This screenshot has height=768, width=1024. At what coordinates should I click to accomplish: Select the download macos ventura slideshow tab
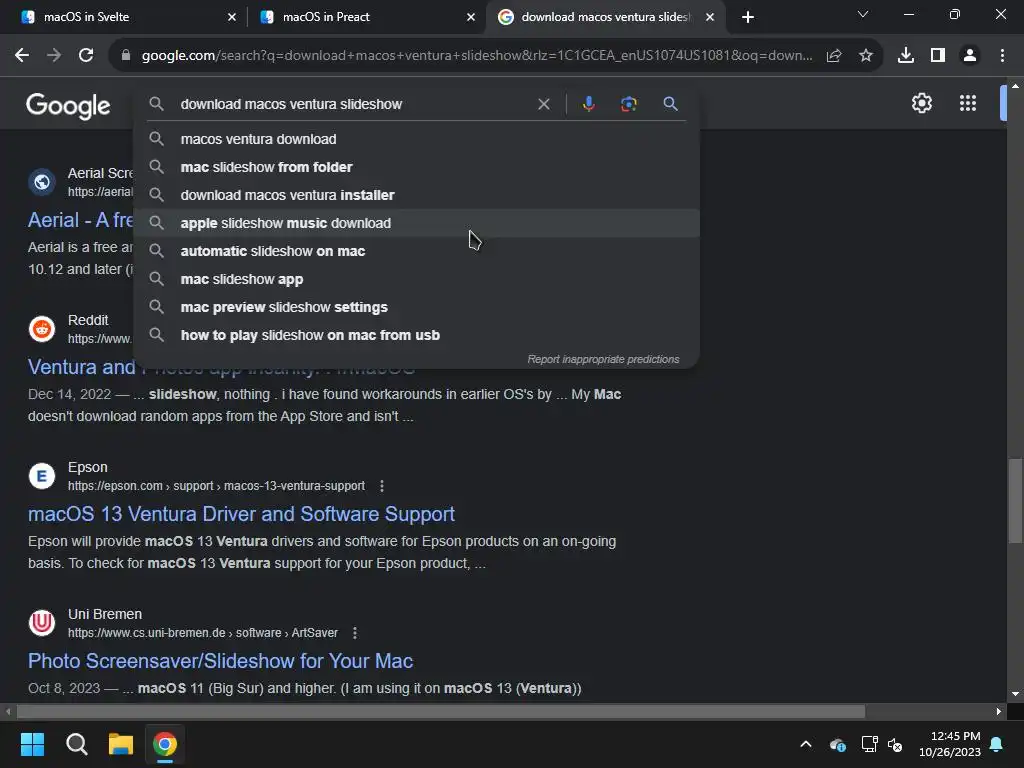(x=604, y=17)
